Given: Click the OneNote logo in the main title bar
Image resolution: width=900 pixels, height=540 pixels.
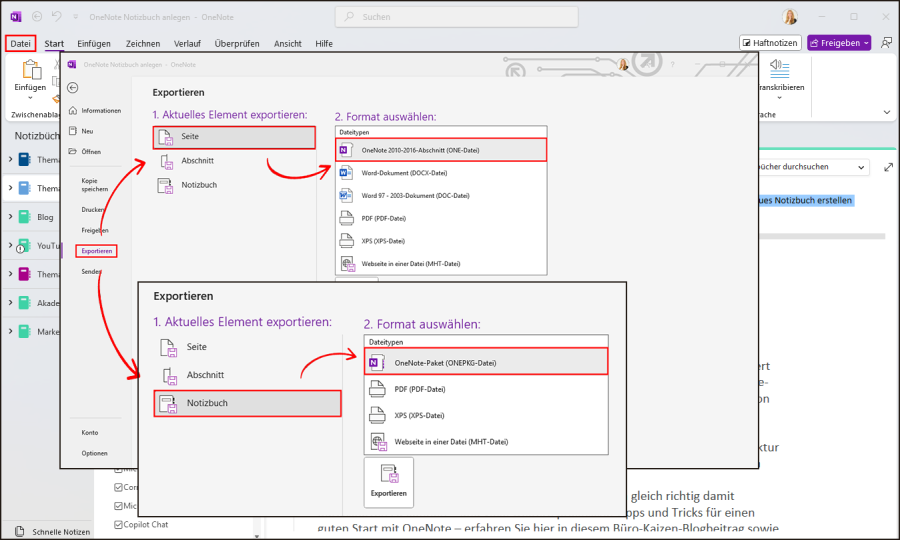Looking at the screenshot, I should point(15,17).
